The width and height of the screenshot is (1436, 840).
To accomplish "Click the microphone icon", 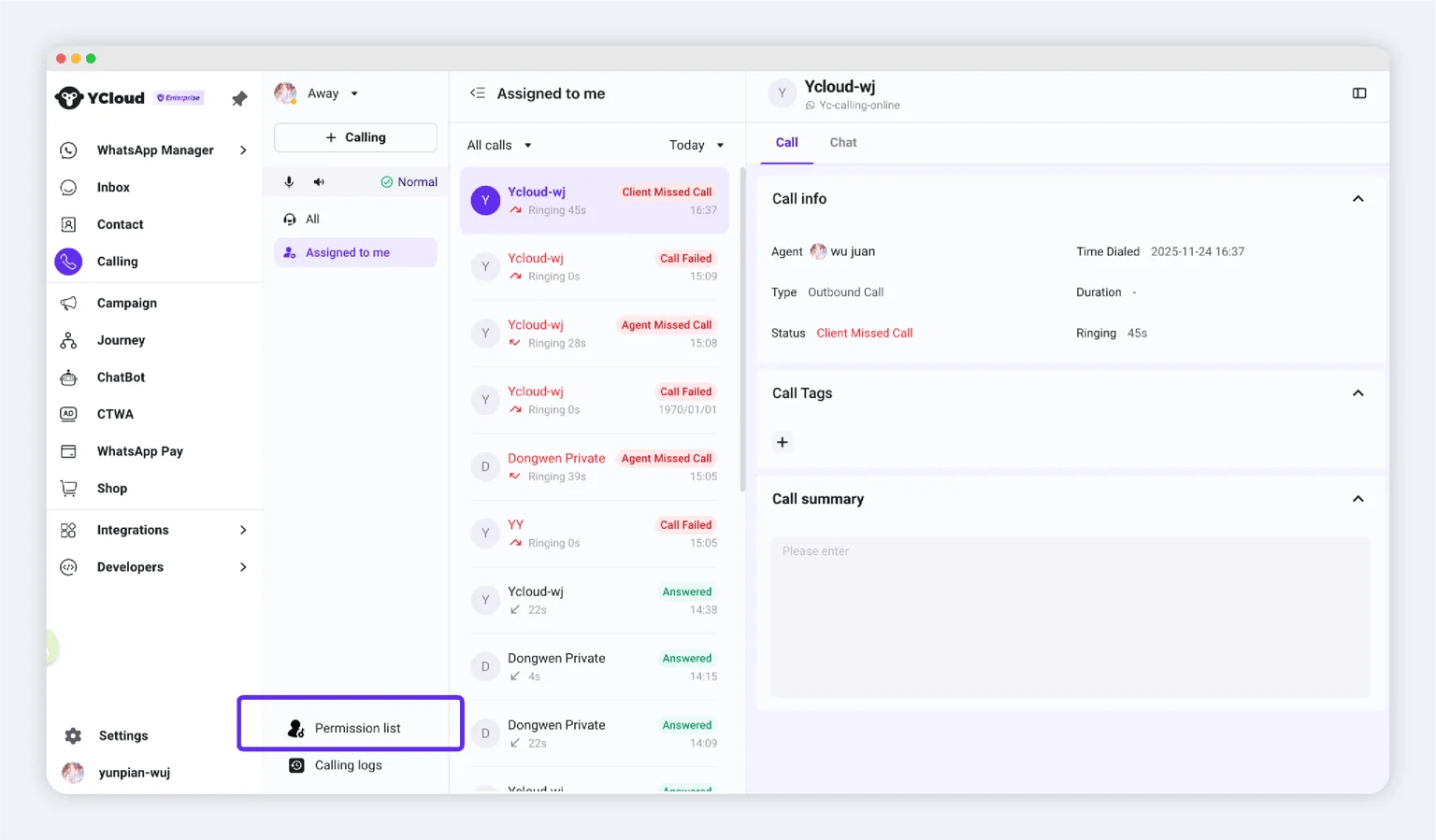I will tap(289, 182).
